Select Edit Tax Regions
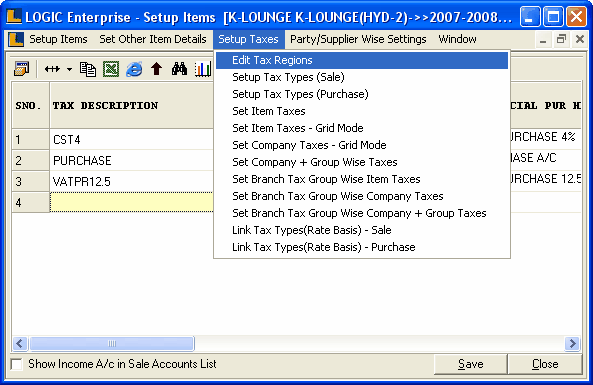593x385 pixels. click(362, 60)
